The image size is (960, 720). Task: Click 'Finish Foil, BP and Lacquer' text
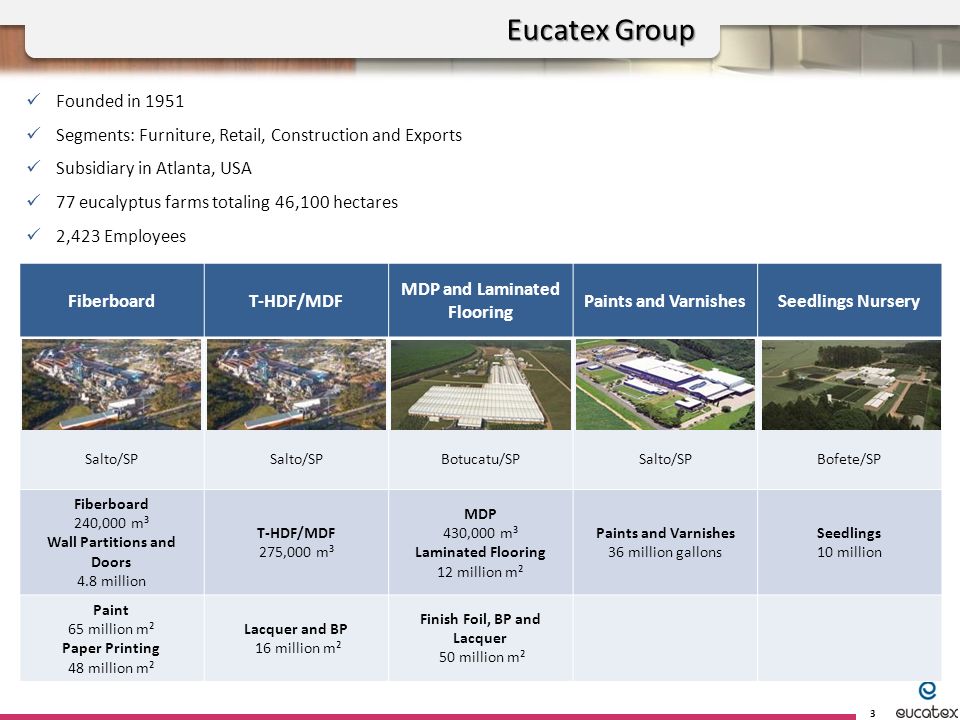[481, 628]
